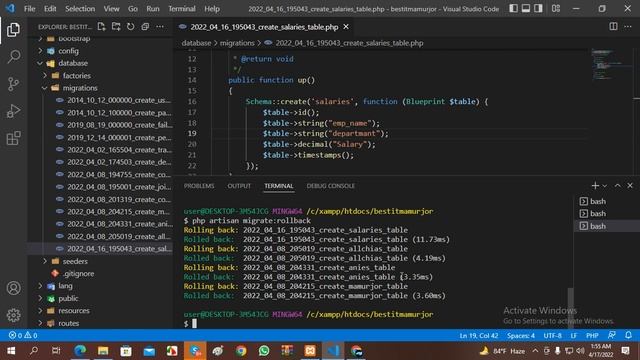Collapse all folders in Explorer
Image resolution: width=640 pixels, height=360 pixels.
point(145,27)
